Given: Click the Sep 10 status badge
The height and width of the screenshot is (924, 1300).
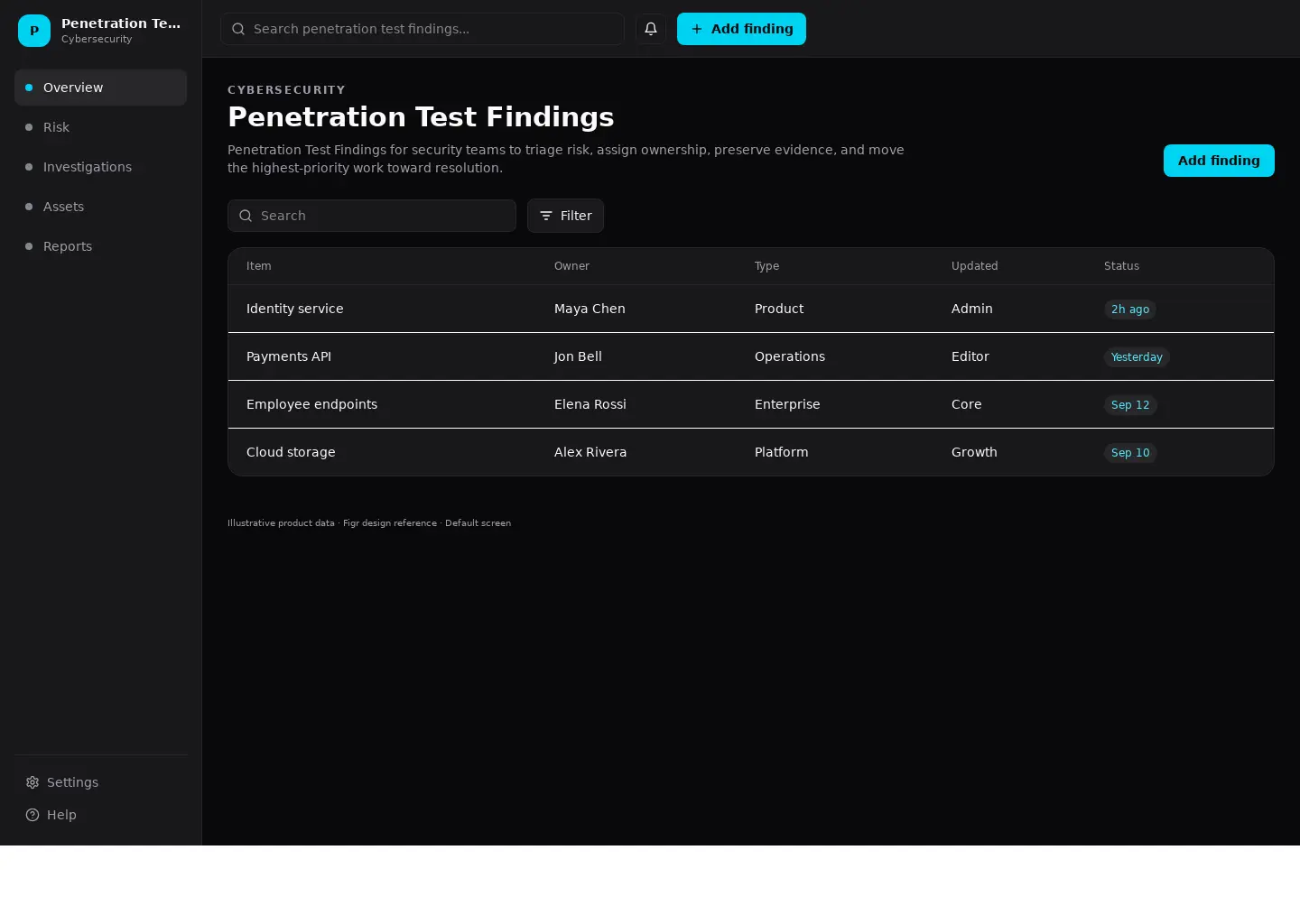Looking at the screenshot, I should click(1130, 453).
